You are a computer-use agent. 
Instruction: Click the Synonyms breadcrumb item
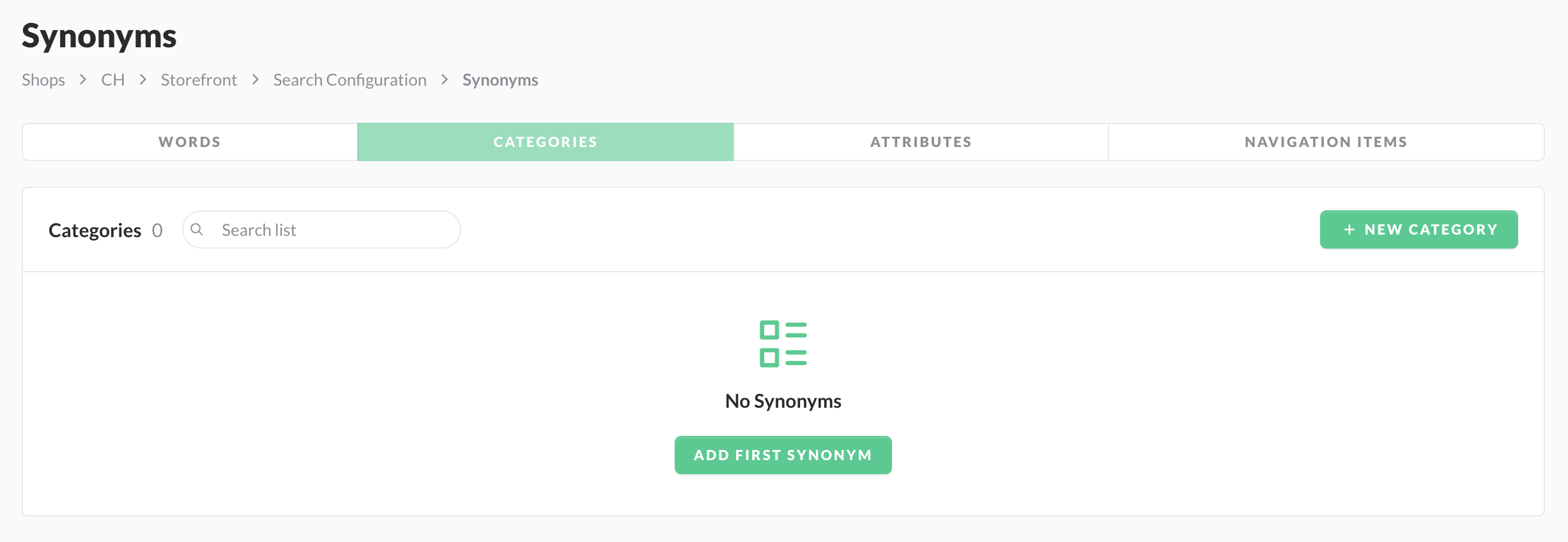click(x=500, y=80)
